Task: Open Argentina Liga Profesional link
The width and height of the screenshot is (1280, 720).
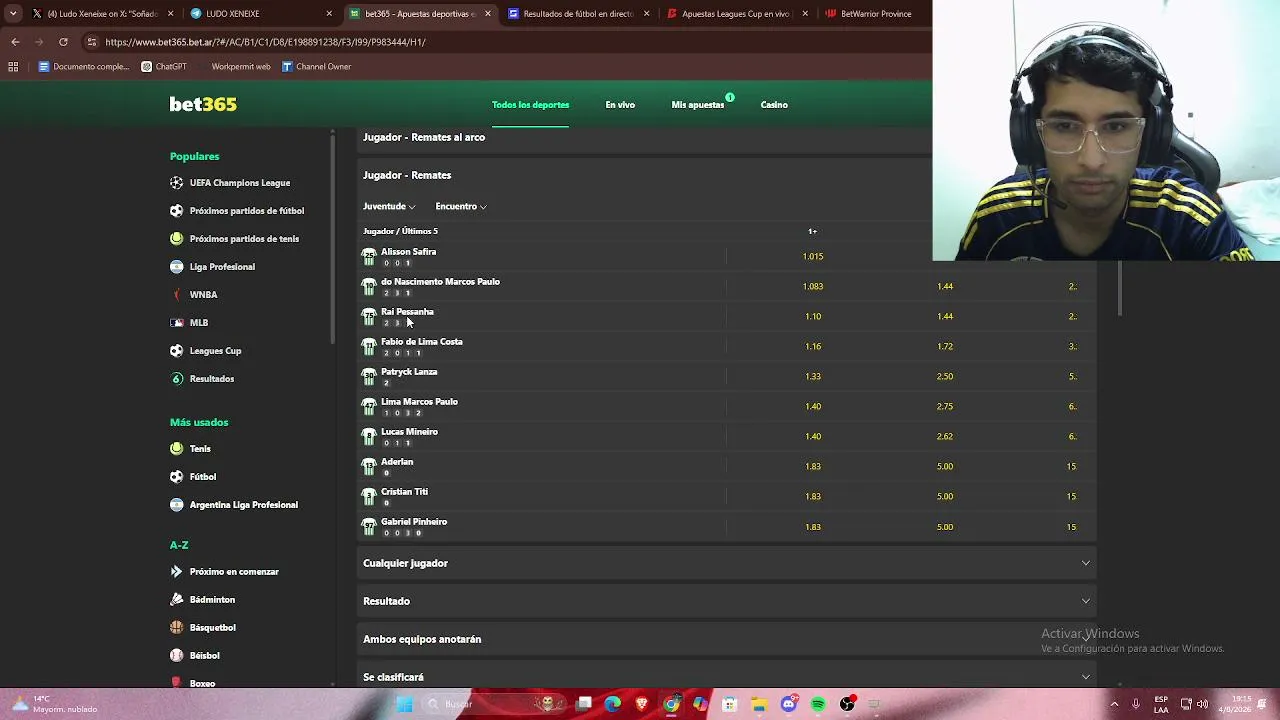Action: pos(243,505)
